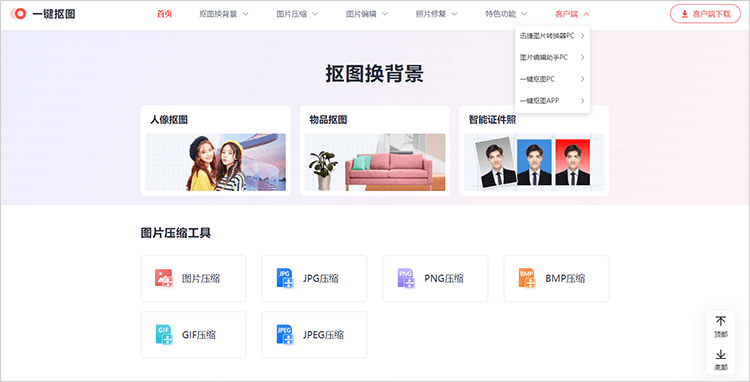This screenshot has height=382, width=750.
Task: Open the BMP压缩 tool card
Action: [556, 278]
